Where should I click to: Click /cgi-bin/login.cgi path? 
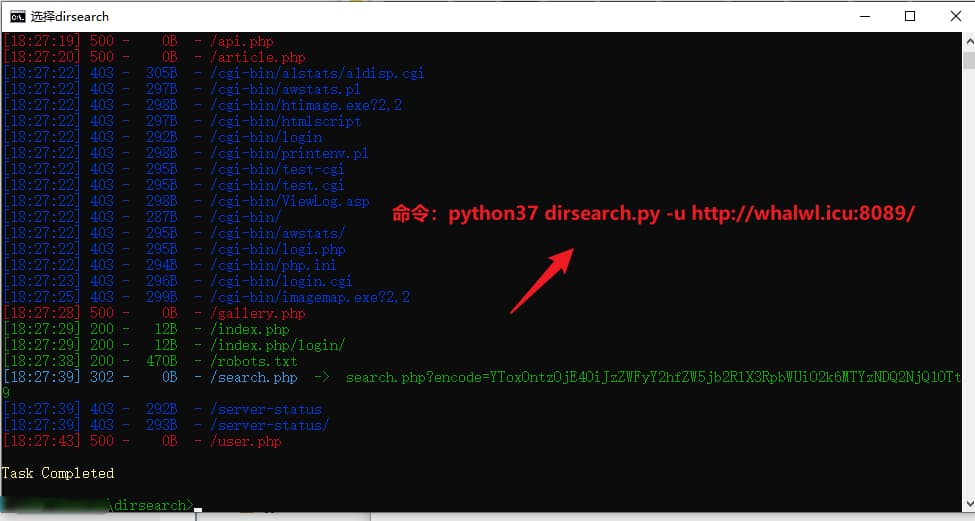281,282
